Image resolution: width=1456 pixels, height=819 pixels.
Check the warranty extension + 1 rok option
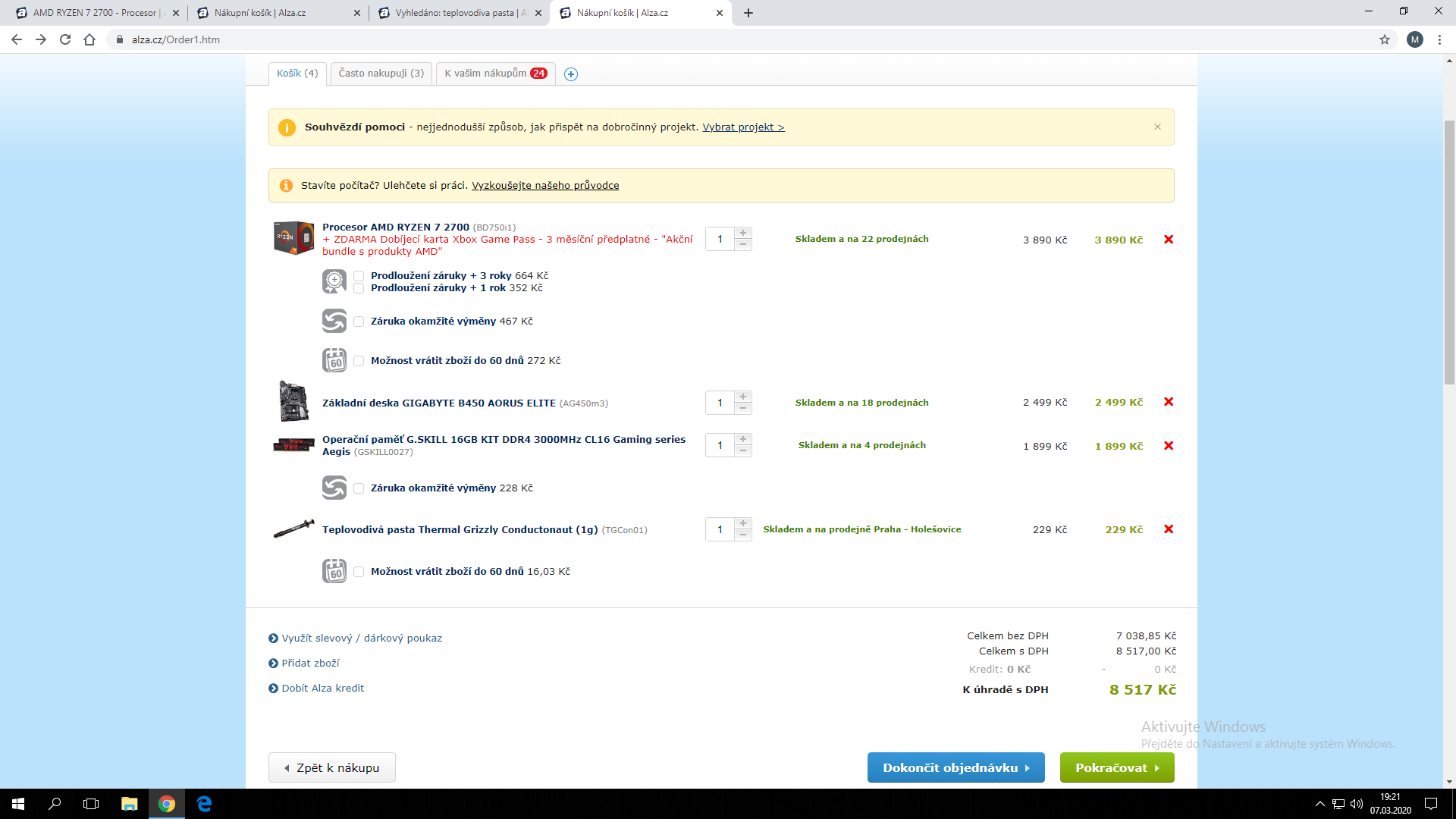click(x=359, y=288)
